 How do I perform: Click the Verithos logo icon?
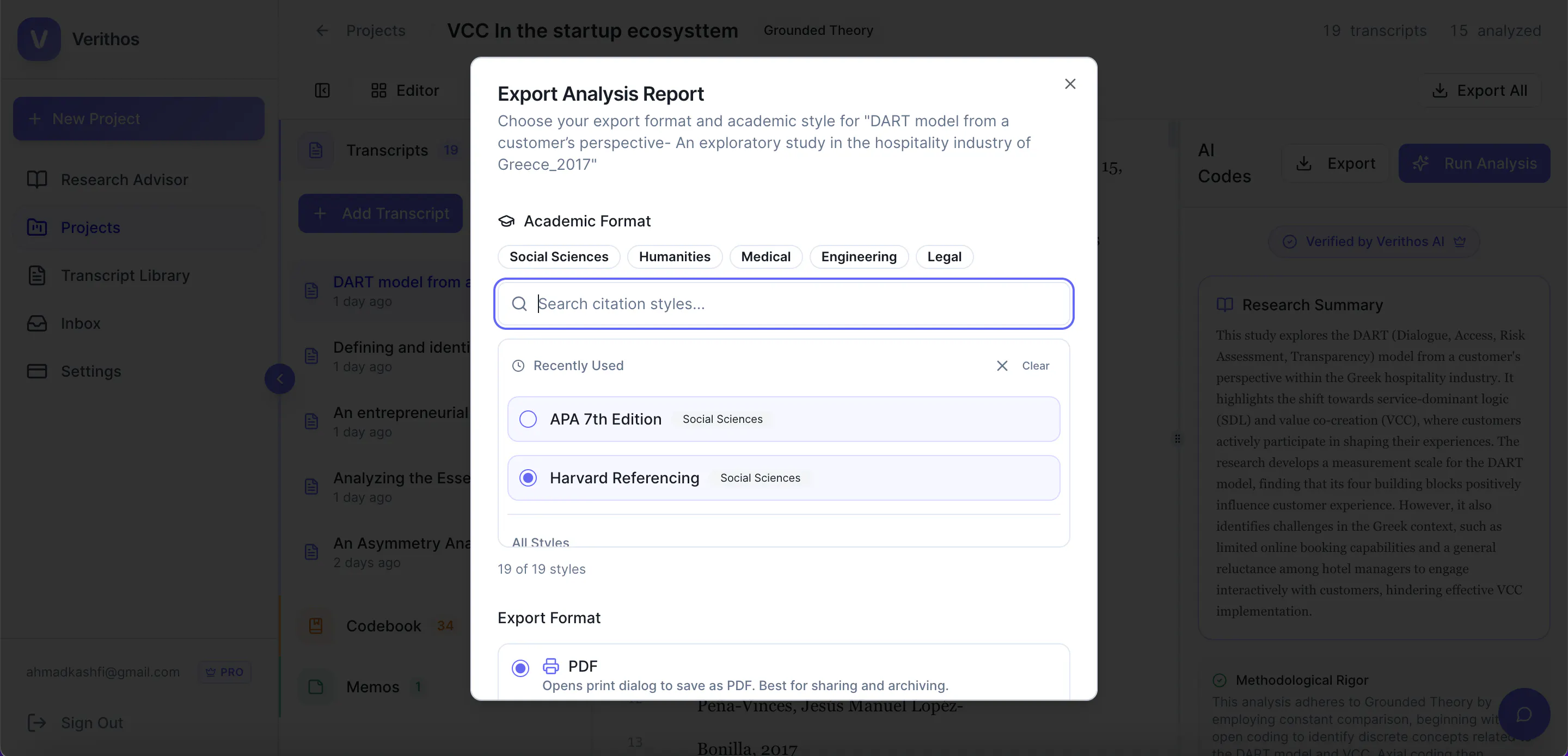tap(39, 39)
